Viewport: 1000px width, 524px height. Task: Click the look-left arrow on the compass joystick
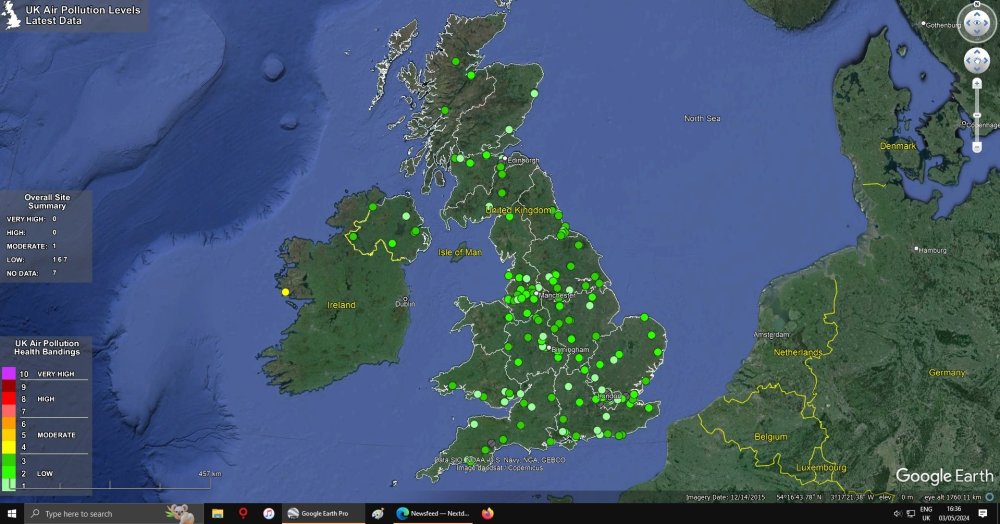click(x=967, y=24)
